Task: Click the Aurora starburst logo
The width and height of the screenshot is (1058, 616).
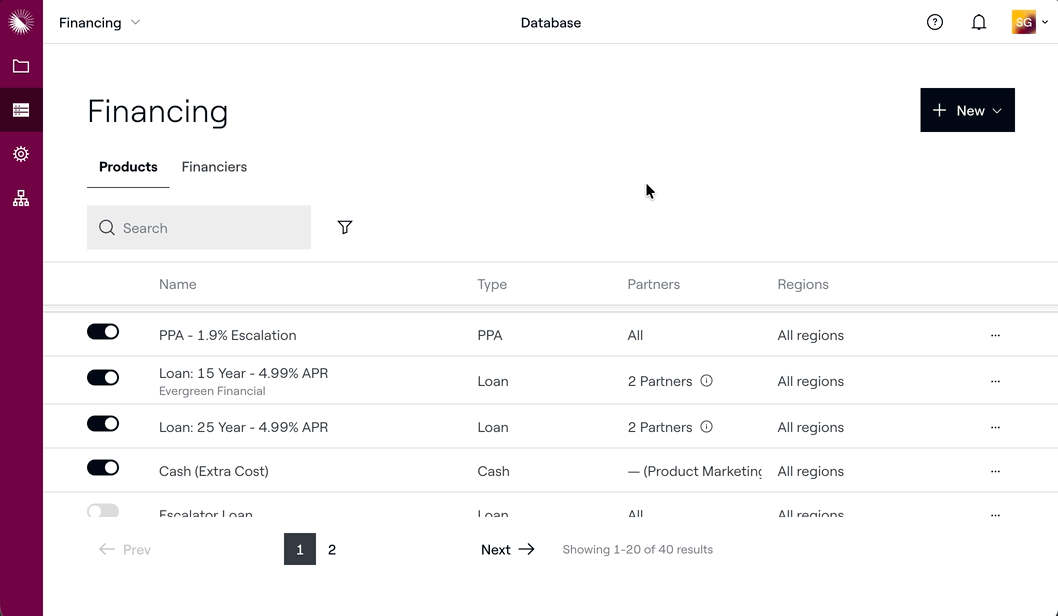Action: [21, 22]
